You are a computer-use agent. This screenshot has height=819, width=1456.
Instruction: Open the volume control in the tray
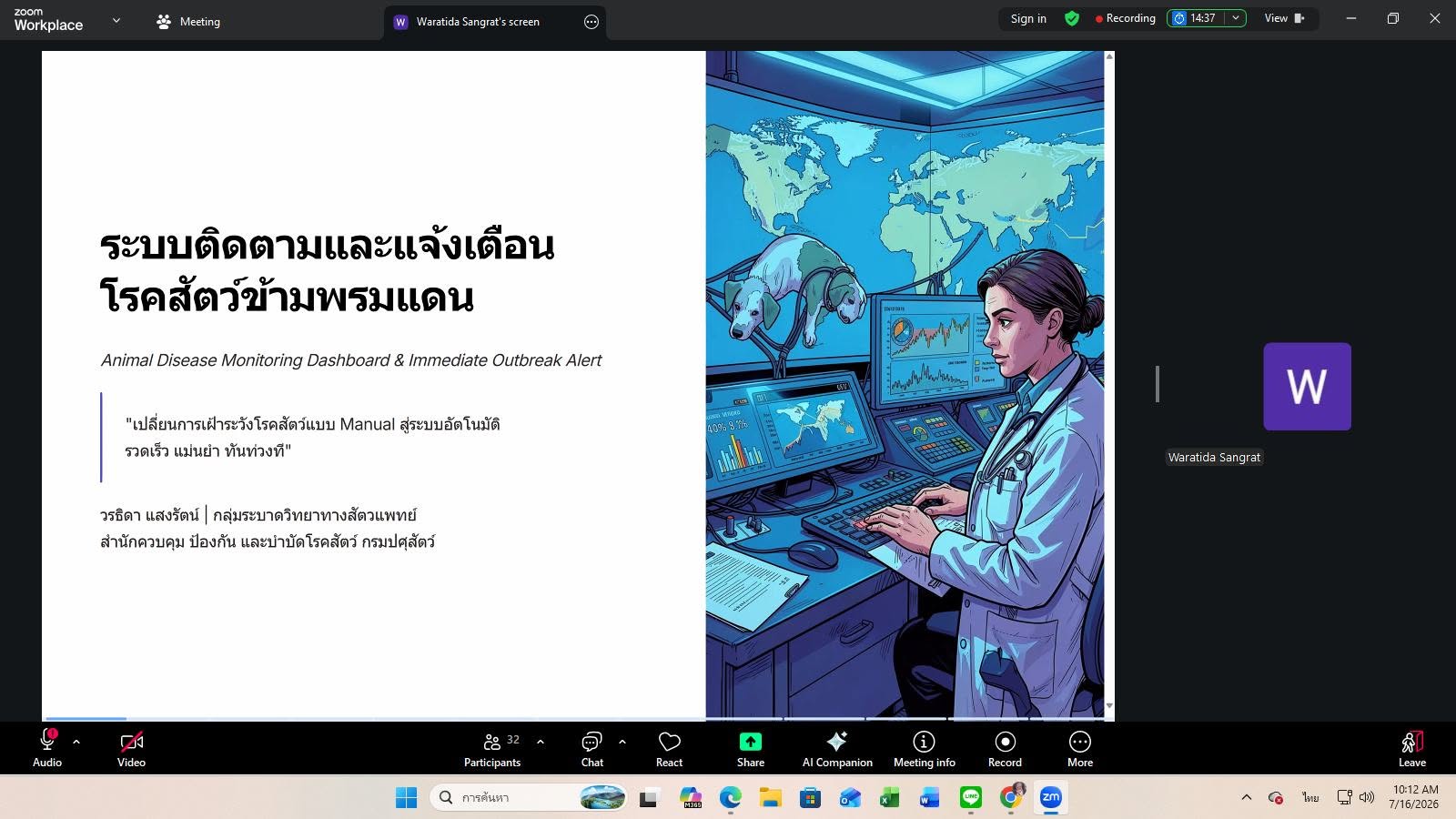pyautogui.click(x=1367, y=798)
